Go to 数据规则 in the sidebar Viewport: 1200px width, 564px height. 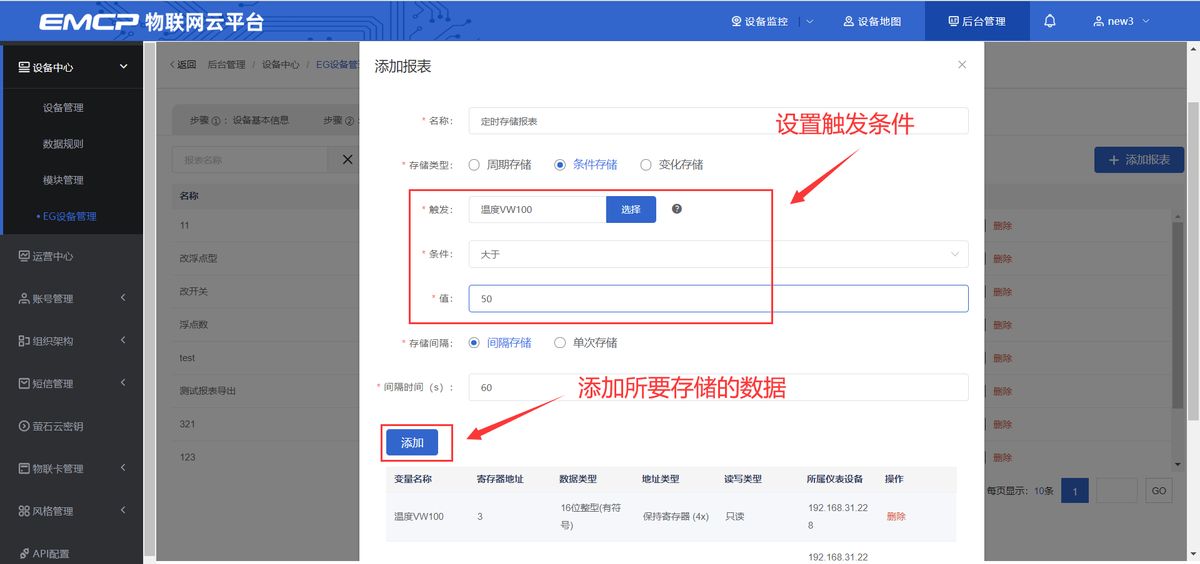(63, 144)
